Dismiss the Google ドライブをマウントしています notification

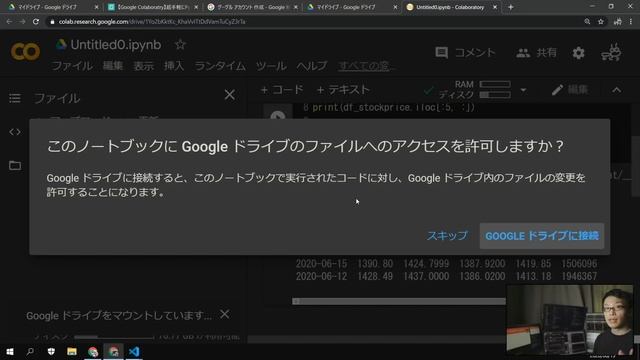tap(224, 314)
